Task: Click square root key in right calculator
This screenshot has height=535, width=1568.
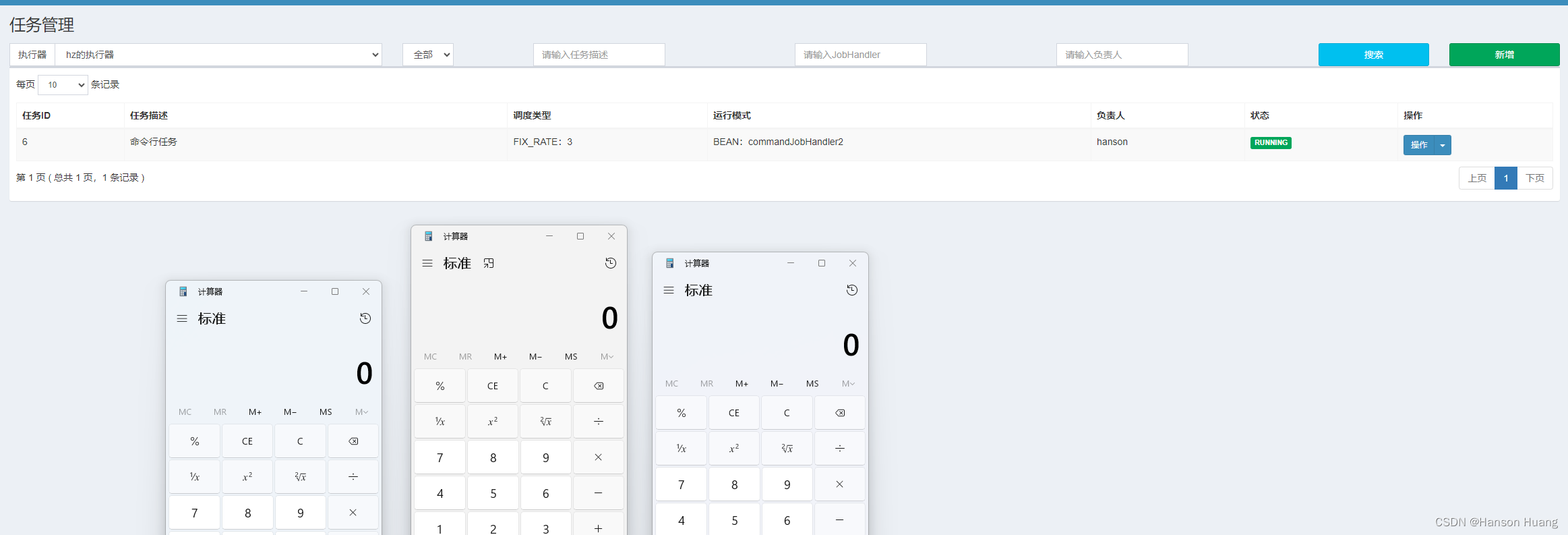Action: point(787,449)
